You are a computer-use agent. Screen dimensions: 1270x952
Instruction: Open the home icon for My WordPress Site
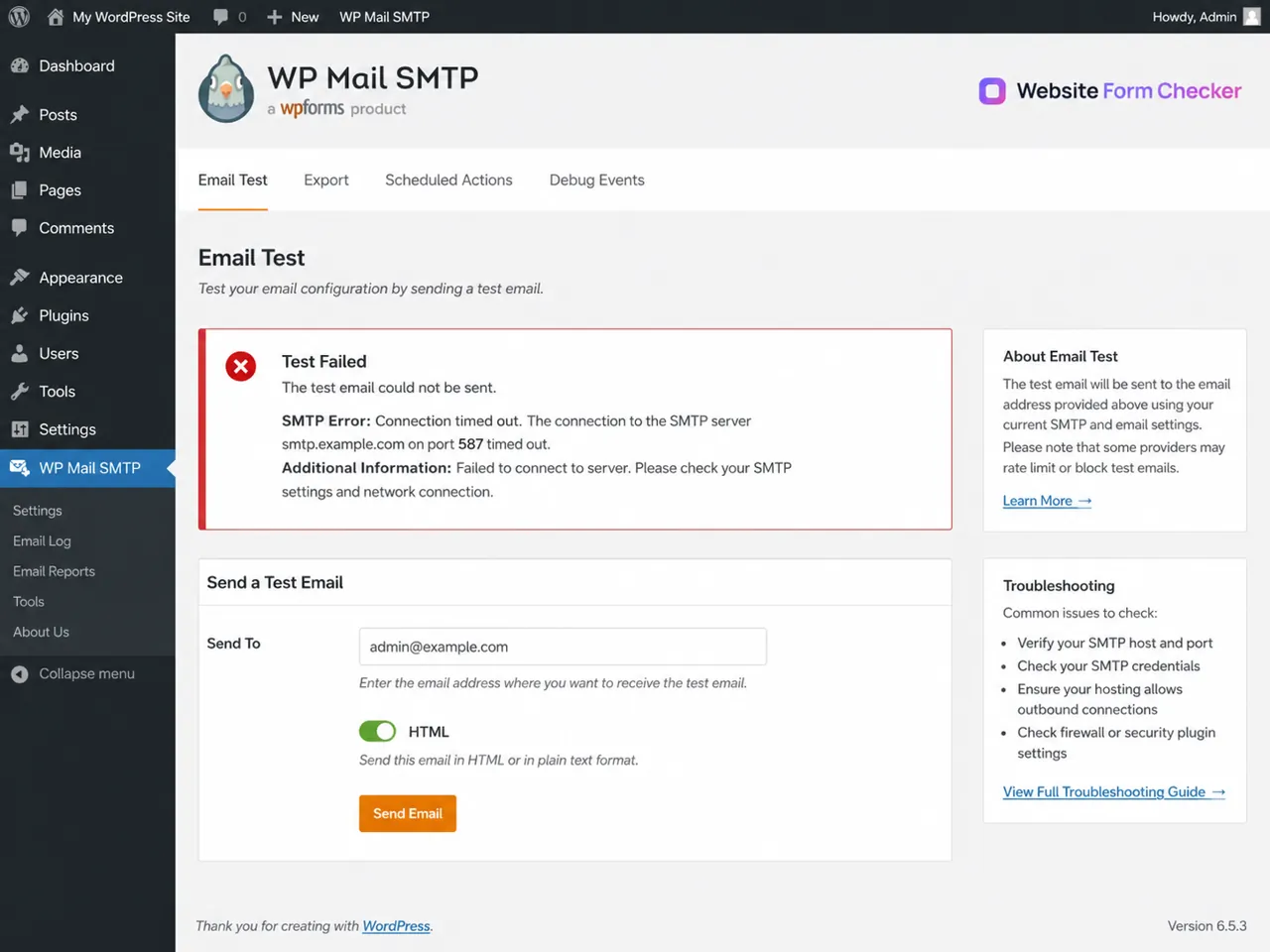56,17
